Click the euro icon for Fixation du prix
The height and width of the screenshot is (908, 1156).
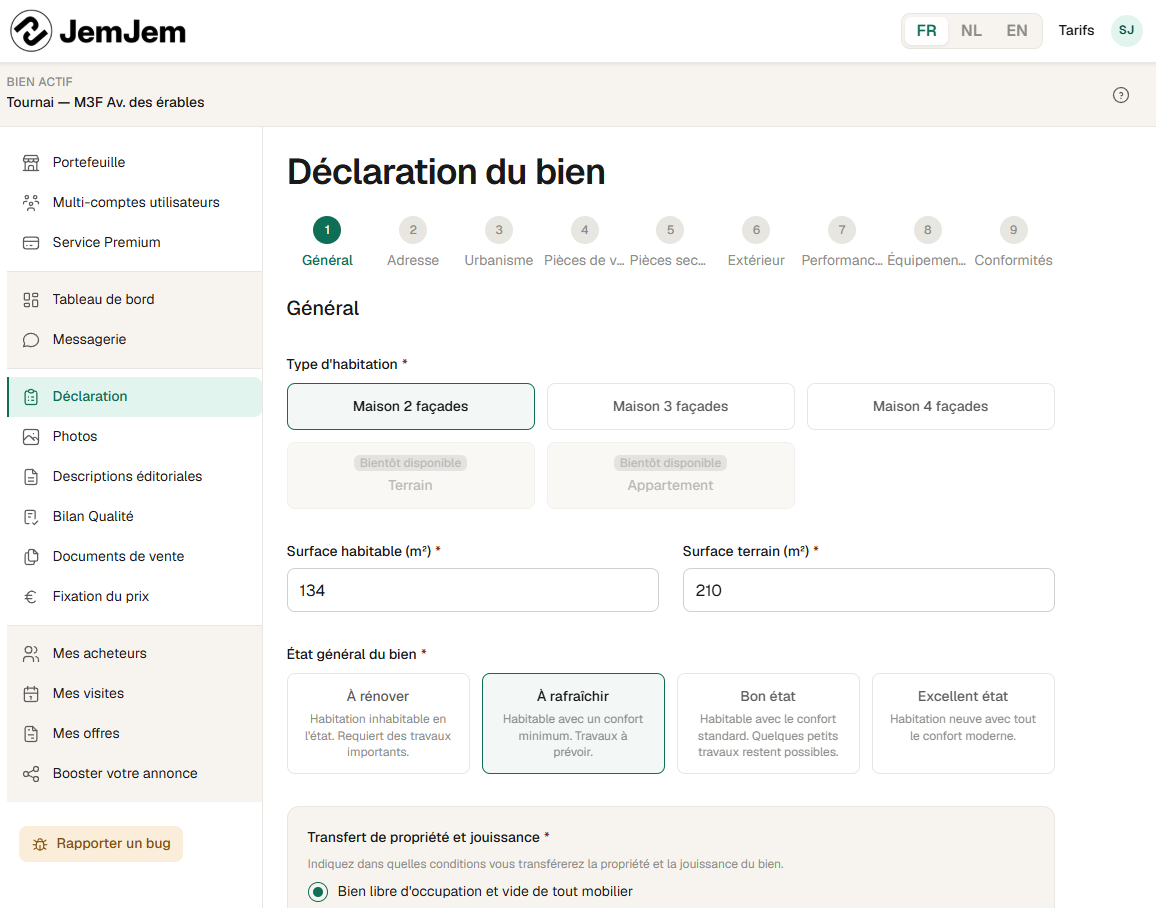[31, 597]
